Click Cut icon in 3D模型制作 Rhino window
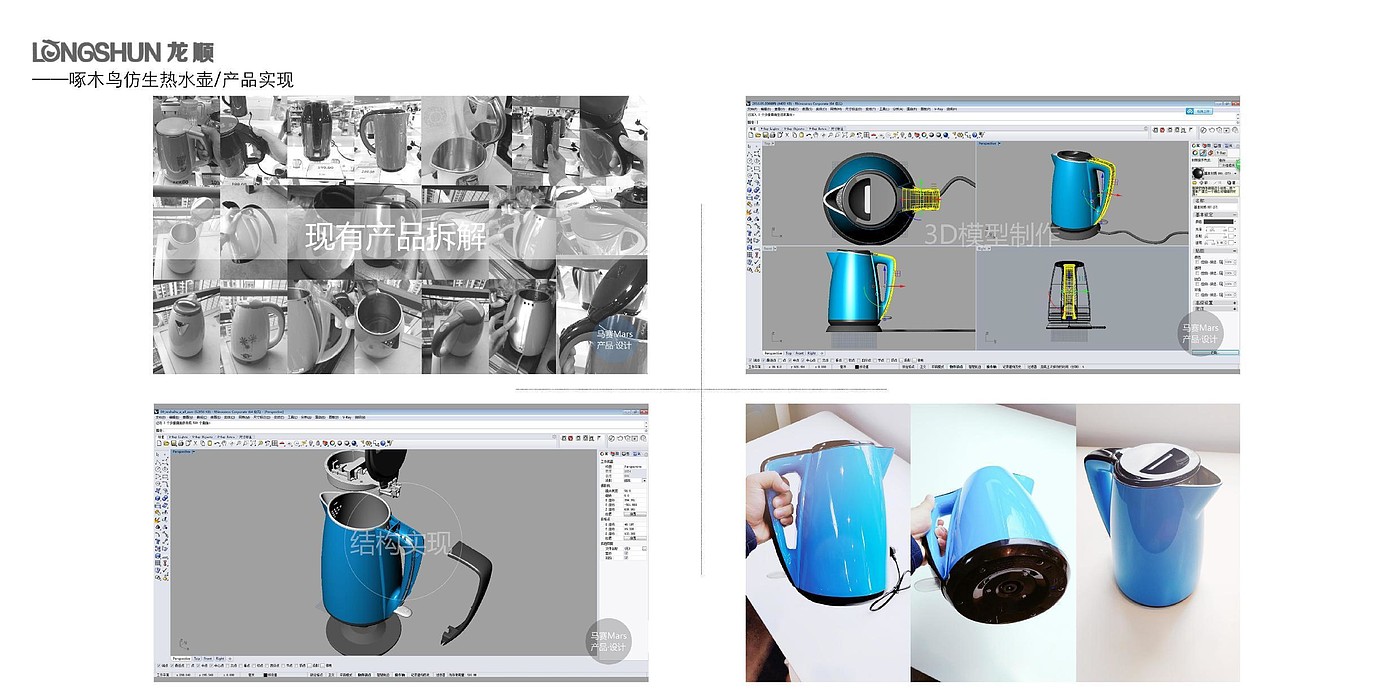Image resolution: width=1400 pixels, height=700 pixels. click(787, 135)
